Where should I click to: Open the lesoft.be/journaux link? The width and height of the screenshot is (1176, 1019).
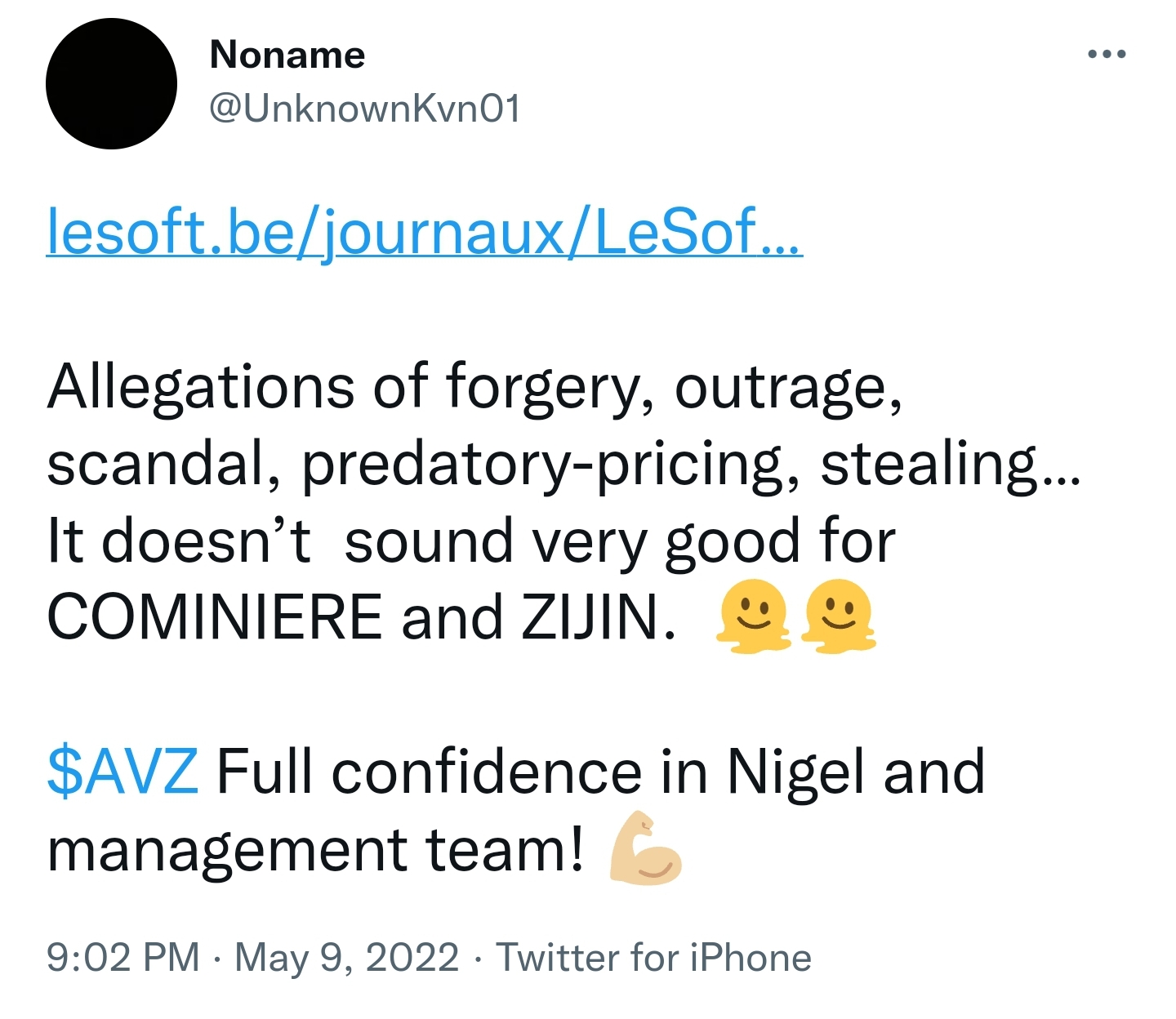click(424, 232)
